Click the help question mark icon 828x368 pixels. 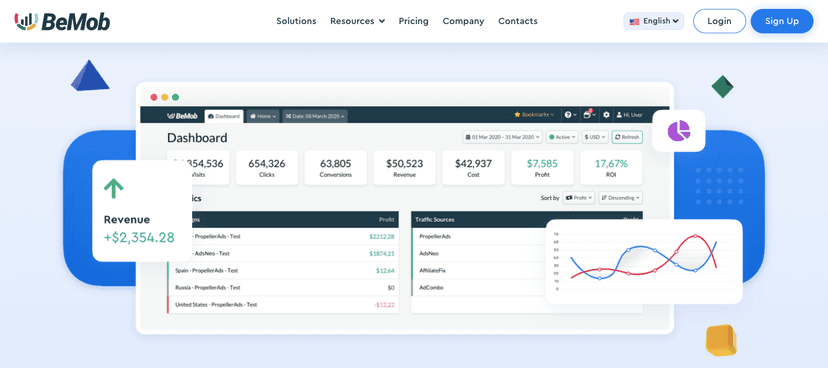[x=568, y=115]
